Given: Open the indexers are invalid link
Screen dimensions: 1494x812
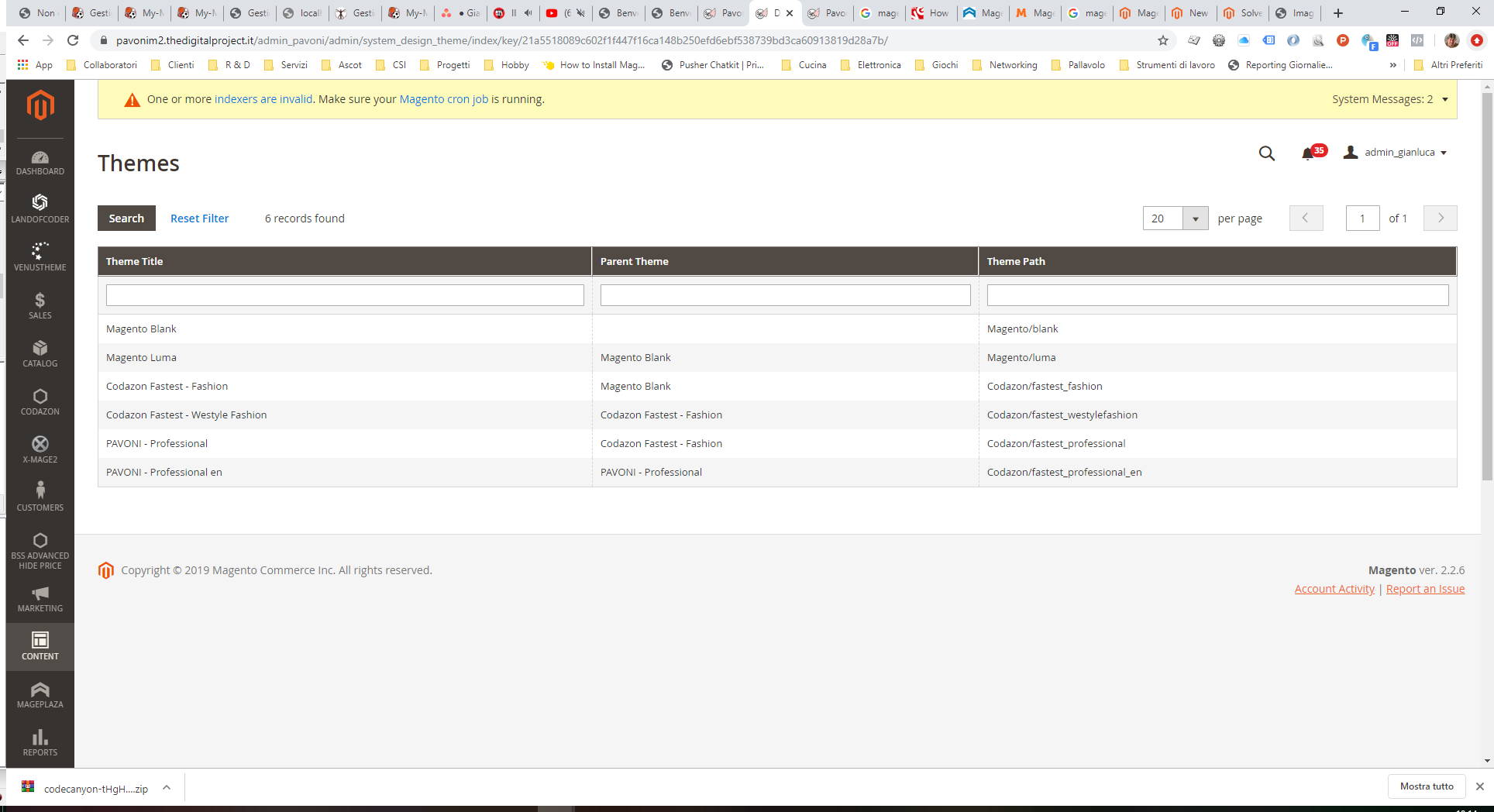Looking at the screenshot, I should [x=263, y=99].
